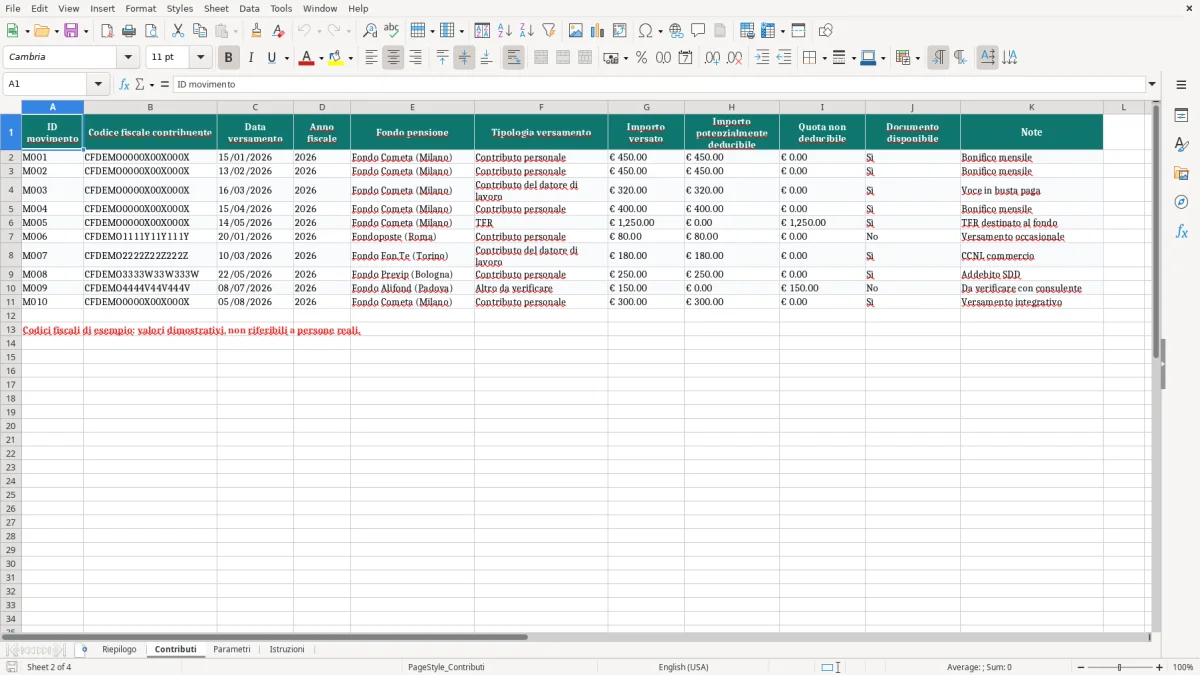This screenshot has width=1200, height=675.
Task: Sort descending Z to A
Action: [527, 31]
